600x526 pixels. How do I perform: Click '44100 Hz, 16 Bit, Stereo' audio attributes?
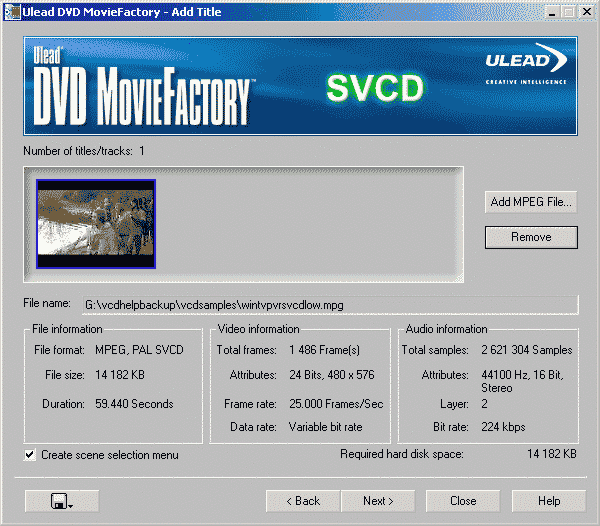pos(522,381)
